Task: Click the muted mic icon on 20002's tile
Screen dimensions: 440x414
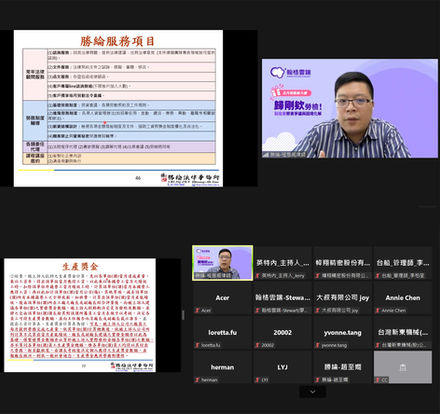Action: 257,345
